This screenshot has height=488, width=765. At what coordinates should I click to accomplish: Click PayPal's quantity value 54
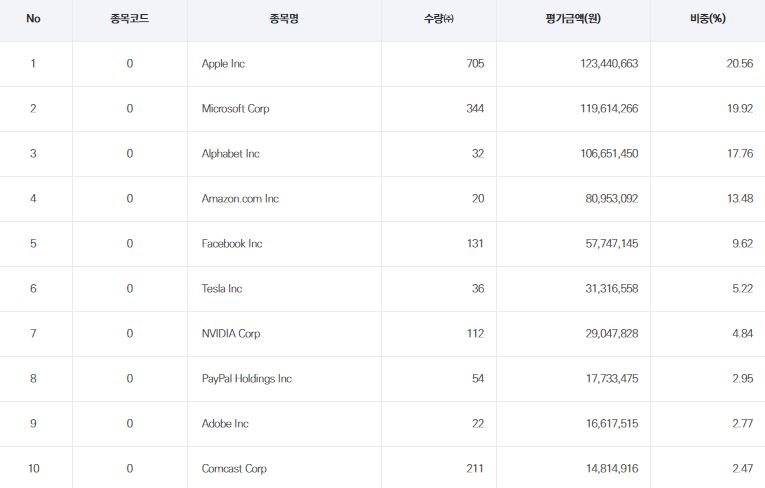tap(478, 378)
